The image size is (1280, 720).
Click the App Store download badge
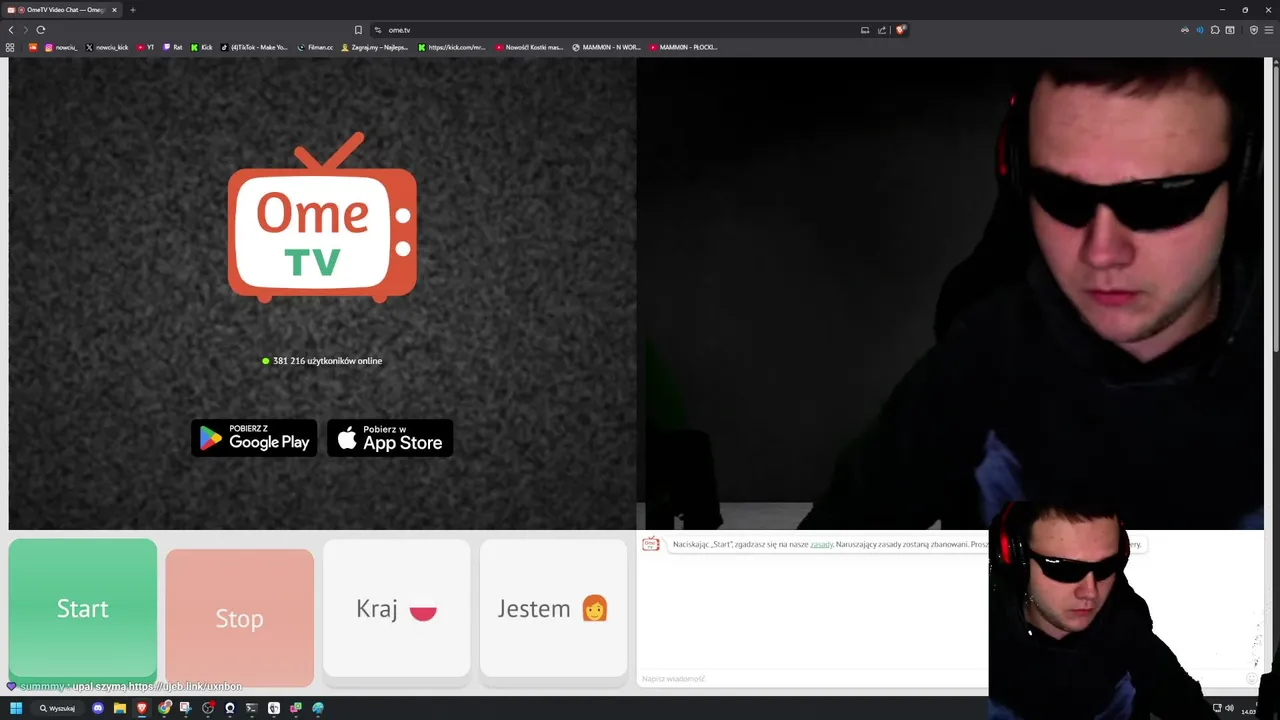390,438
